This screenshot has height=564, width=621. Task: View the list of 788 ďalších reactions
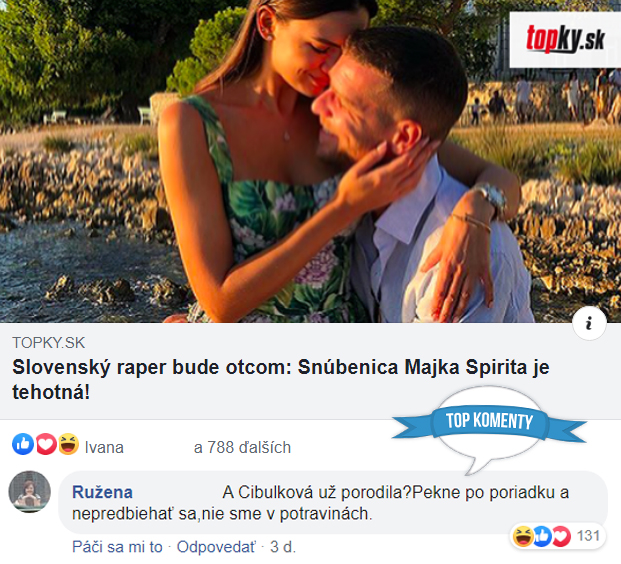242,448
